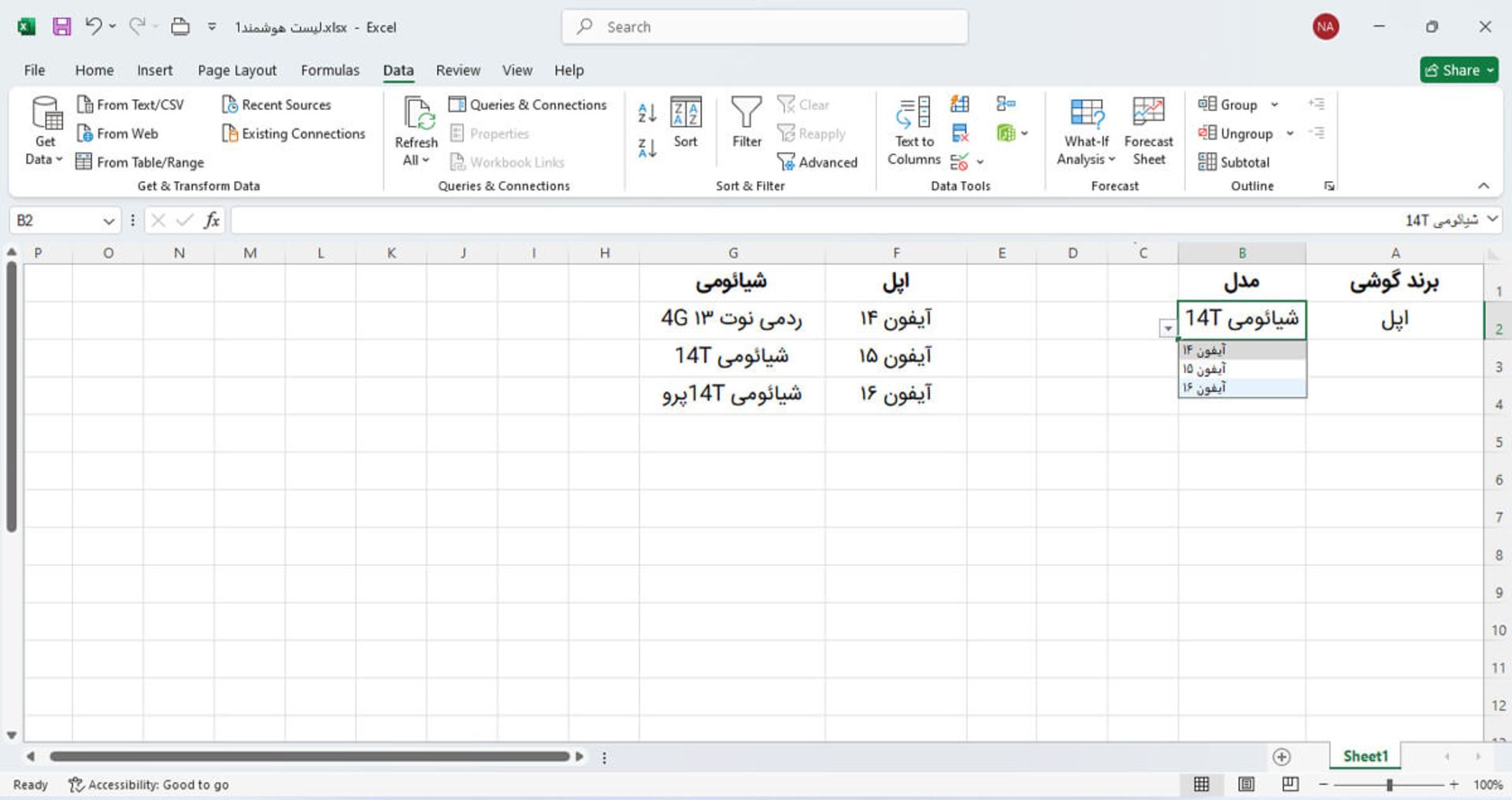Save the workbook with the save icon
The image size is (1512, 800).
tap(61, 27)
